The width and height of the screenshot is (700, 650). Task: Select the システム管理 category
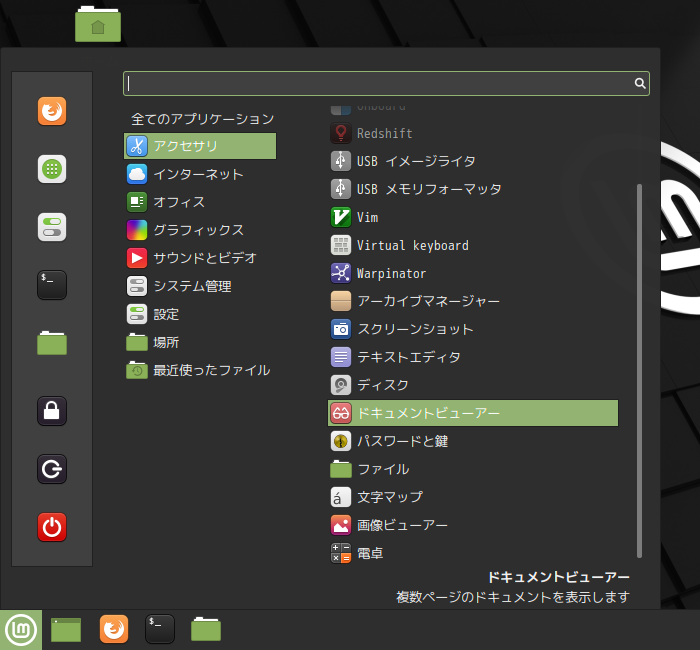coord(200,286)
